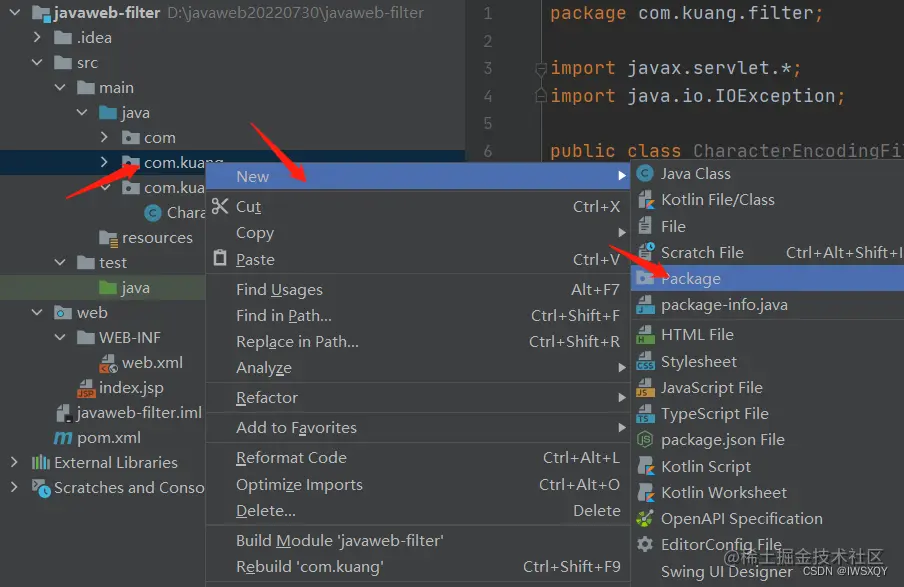Select Replace in Path menu item
Image resolution: width=904 pixels, height=587 pixels.
418,341
